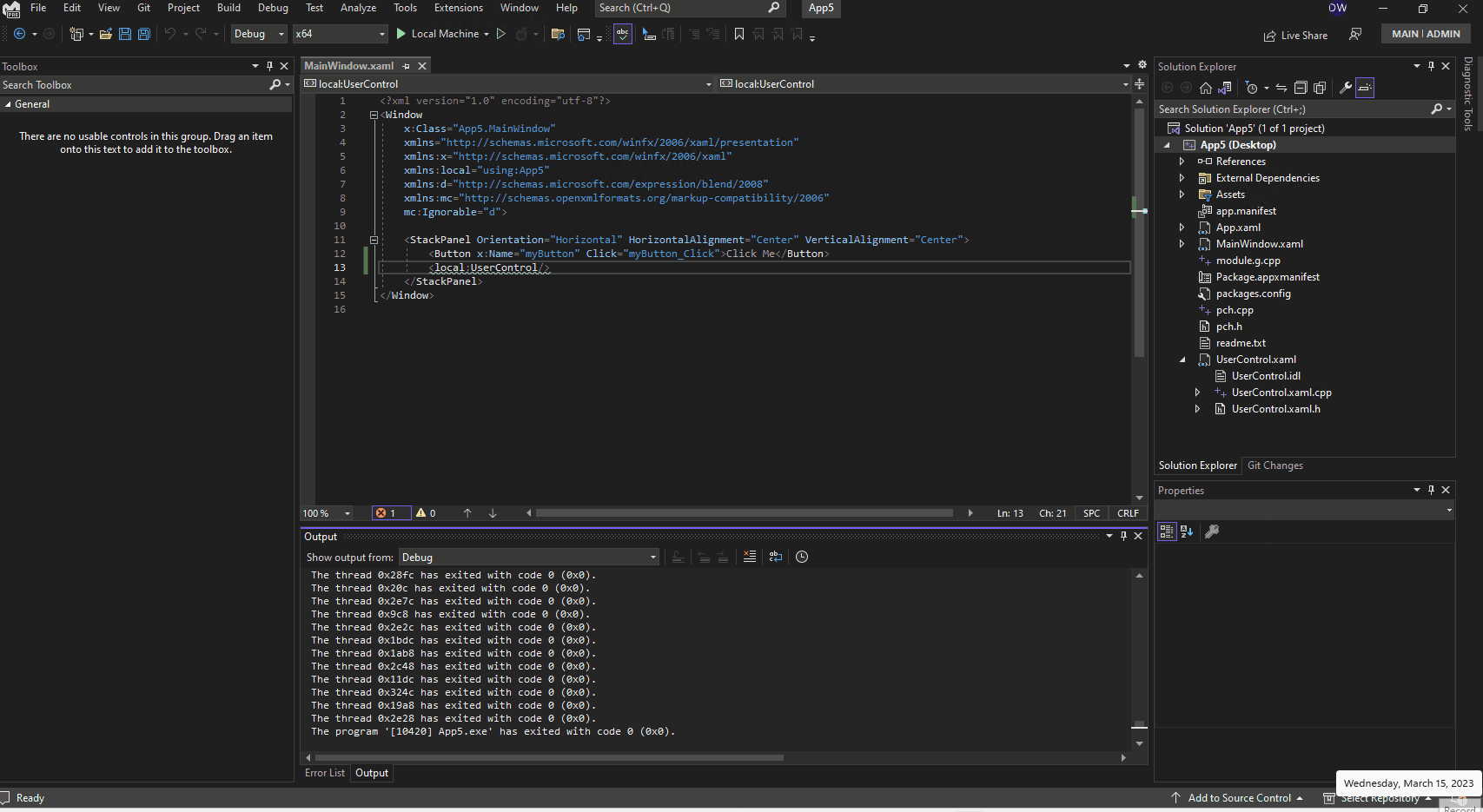Click the Collapse All icon in Solution Explorer
1483x812 pixels.
[x=1301, y=87]
